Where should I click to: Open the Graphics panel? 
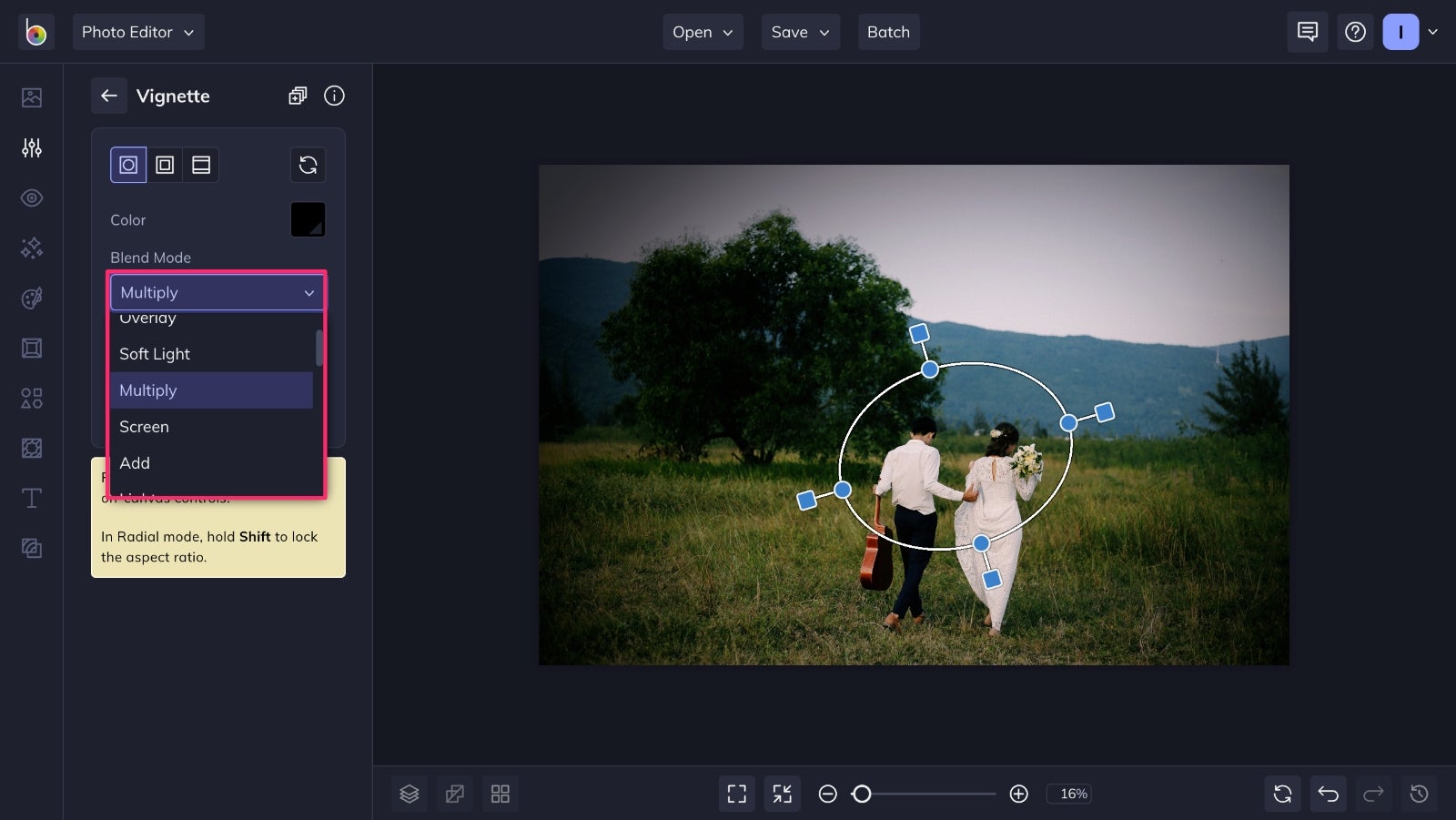31,398
